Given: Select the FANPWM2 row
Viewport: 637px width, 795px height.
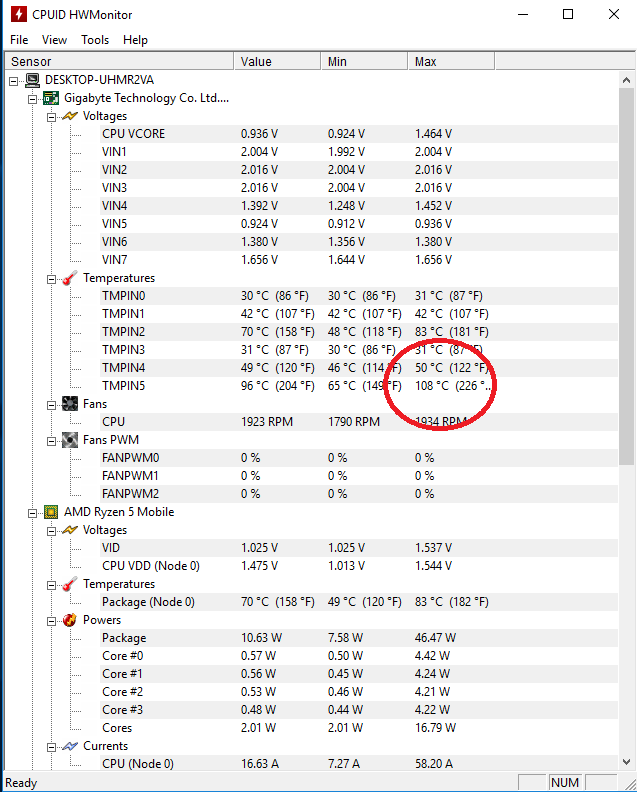Looking at the screenshot, I should [x=359, y=494].
